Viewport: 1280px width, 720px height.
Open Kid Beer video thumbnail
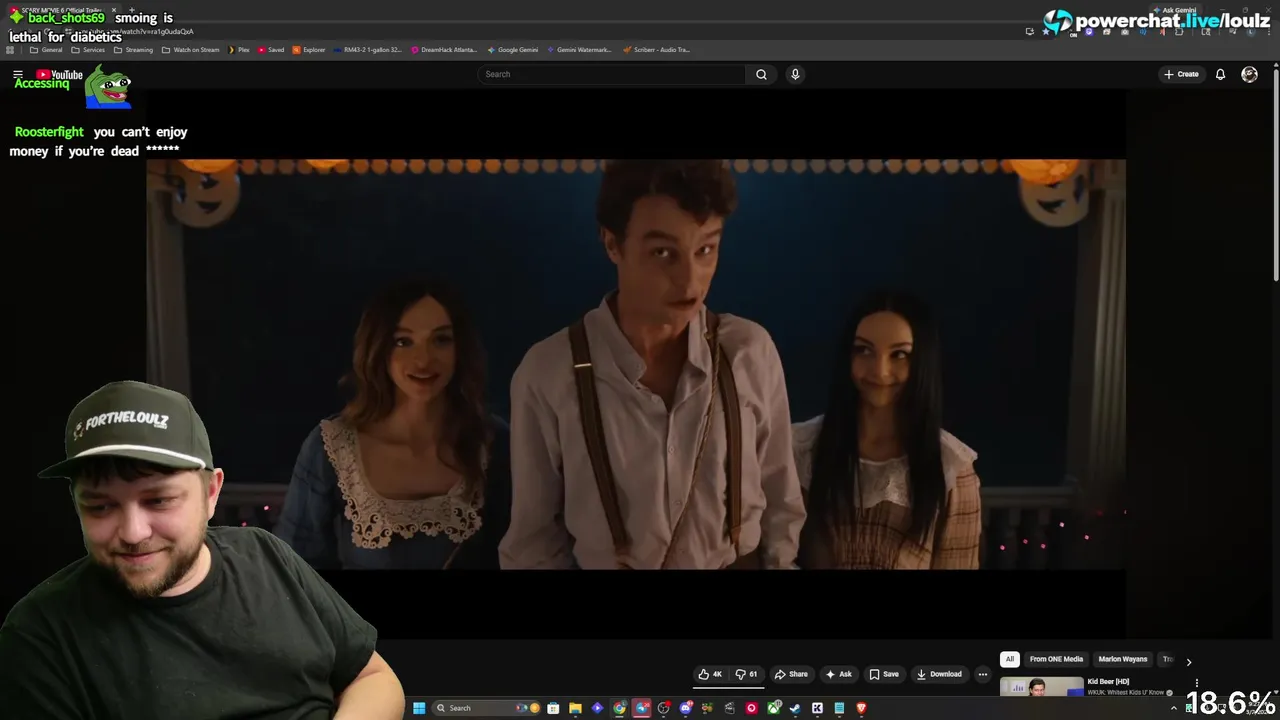pyautogui.click(x=1041, y=687)
